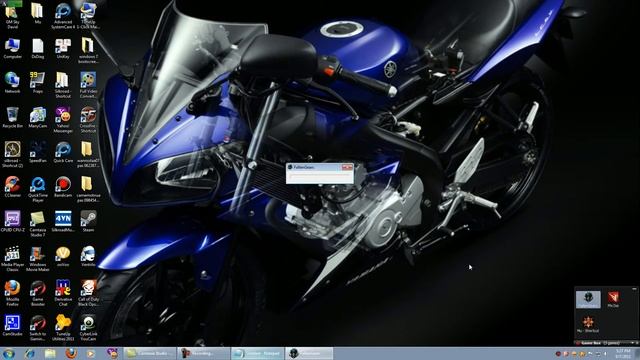Screen dimensions: 640x360
Task: Launch Steam from the desktop
Action: pyautogui.click(x=88, y=222)
